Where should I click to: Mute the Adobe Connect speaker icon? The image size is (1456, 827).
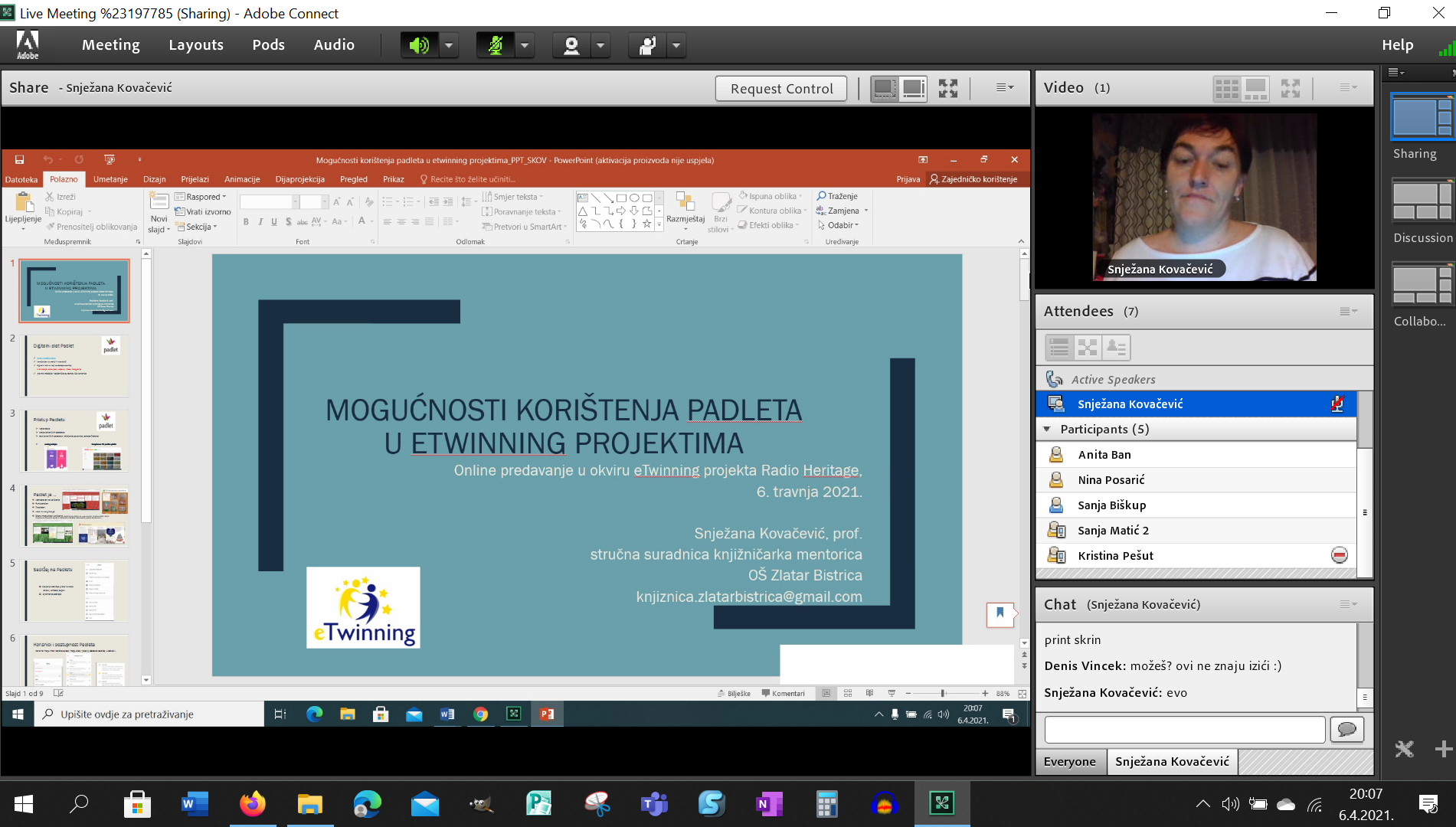click(419, 45)
